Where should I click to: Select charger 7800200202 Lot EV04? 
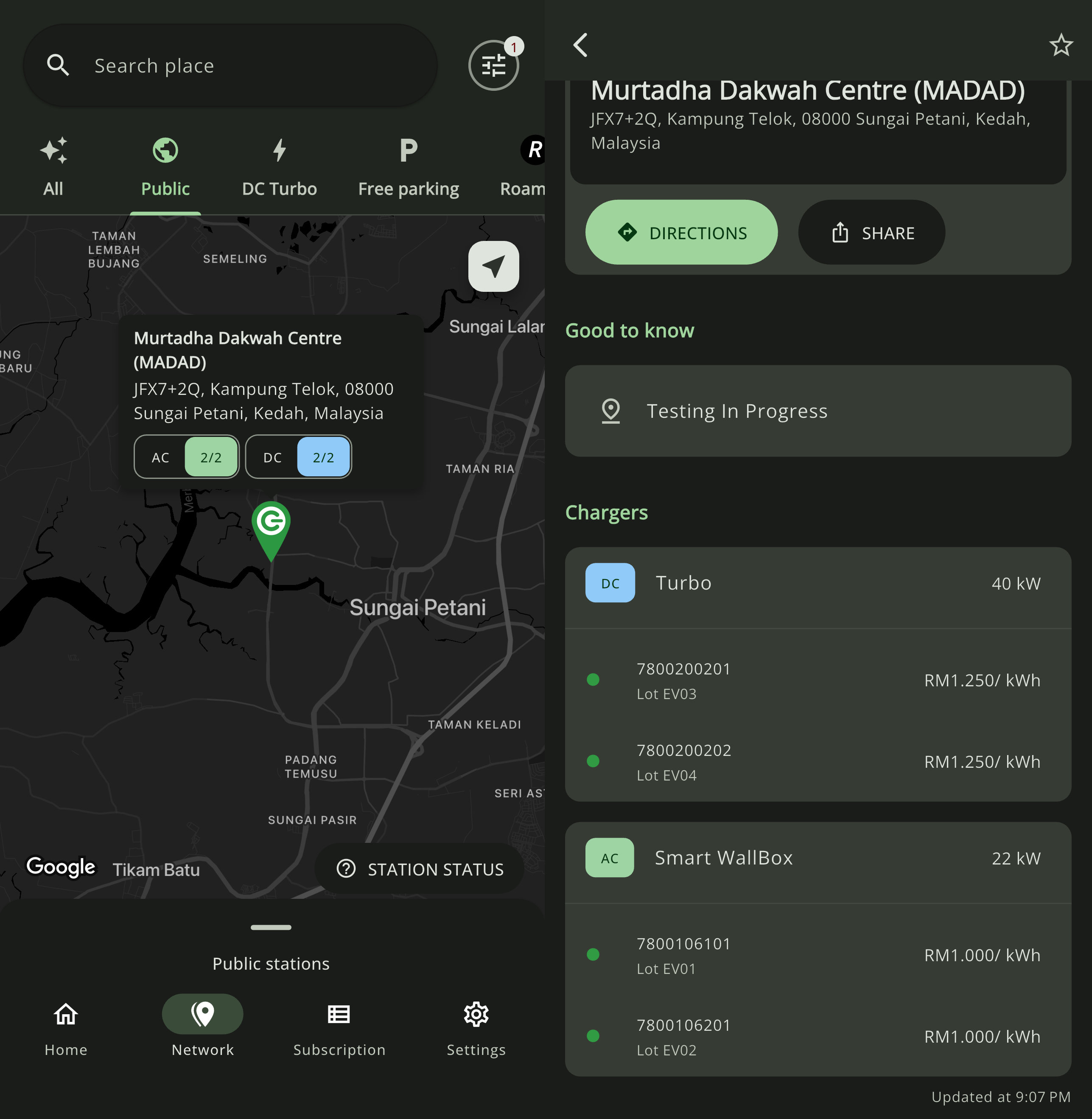818,762
